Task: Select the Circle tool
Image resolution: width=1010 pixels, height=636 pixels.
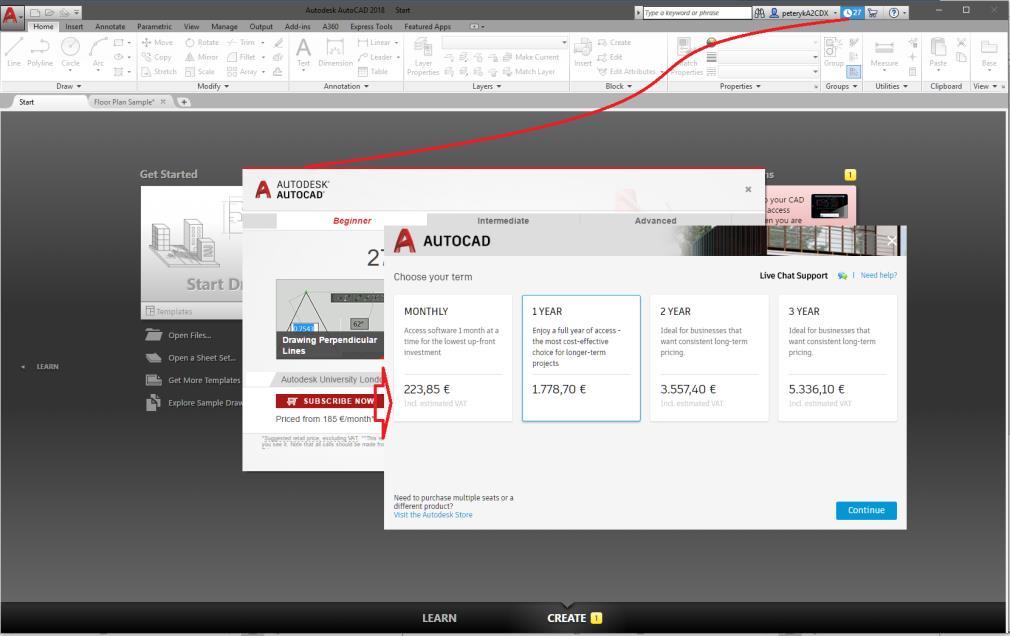Action: [70, 52]
